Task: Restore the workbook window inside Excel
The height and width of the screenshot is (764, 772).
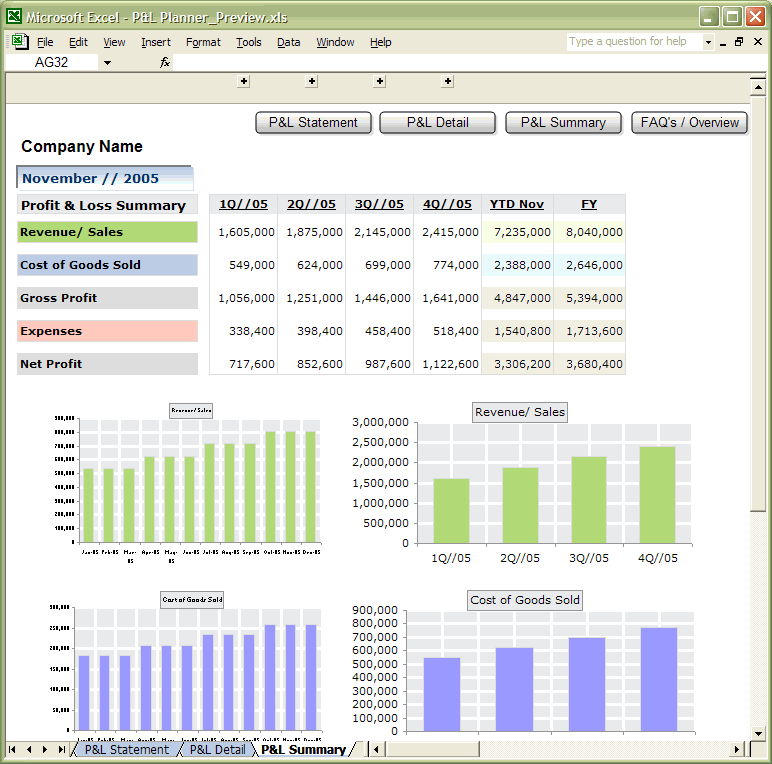Action: click(739, 42)
